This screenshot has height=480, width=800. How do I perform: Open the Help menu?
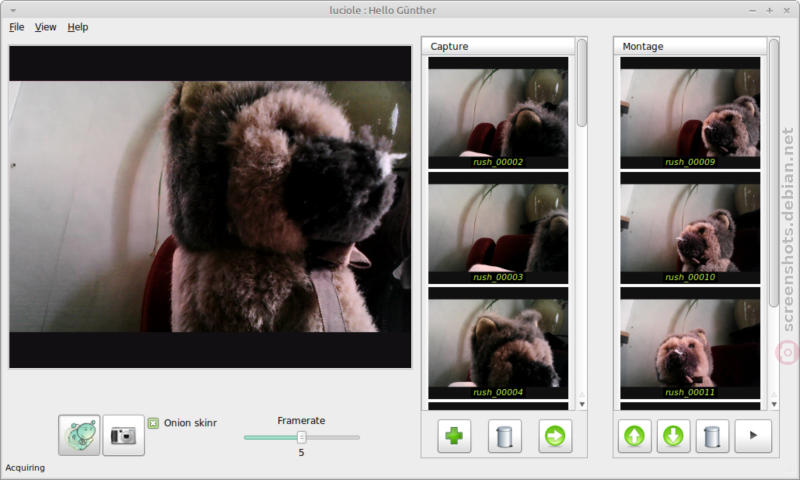point(78,27)
